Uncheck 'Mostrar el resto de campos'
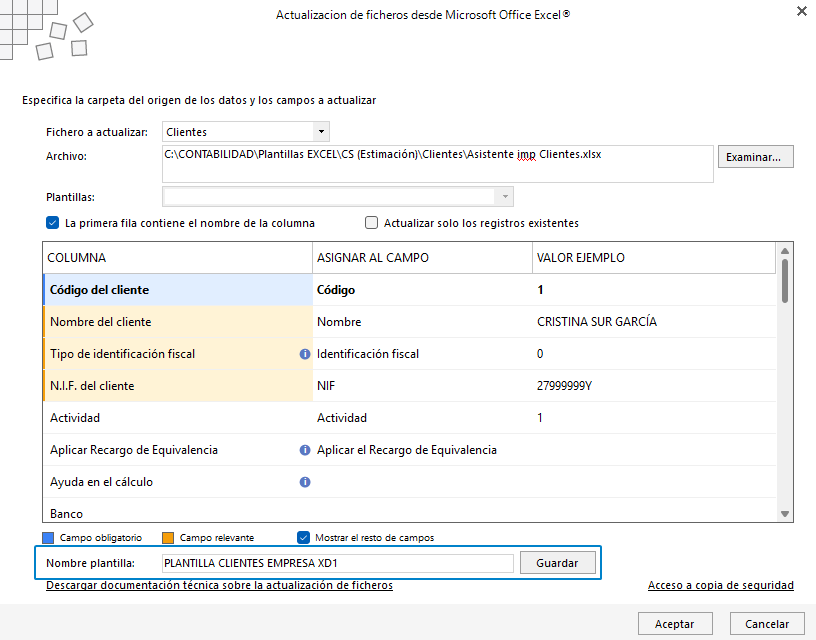Image resolution: width=816 pixels, height=640 pixels. pyautogui.click(x=303, y=537)
